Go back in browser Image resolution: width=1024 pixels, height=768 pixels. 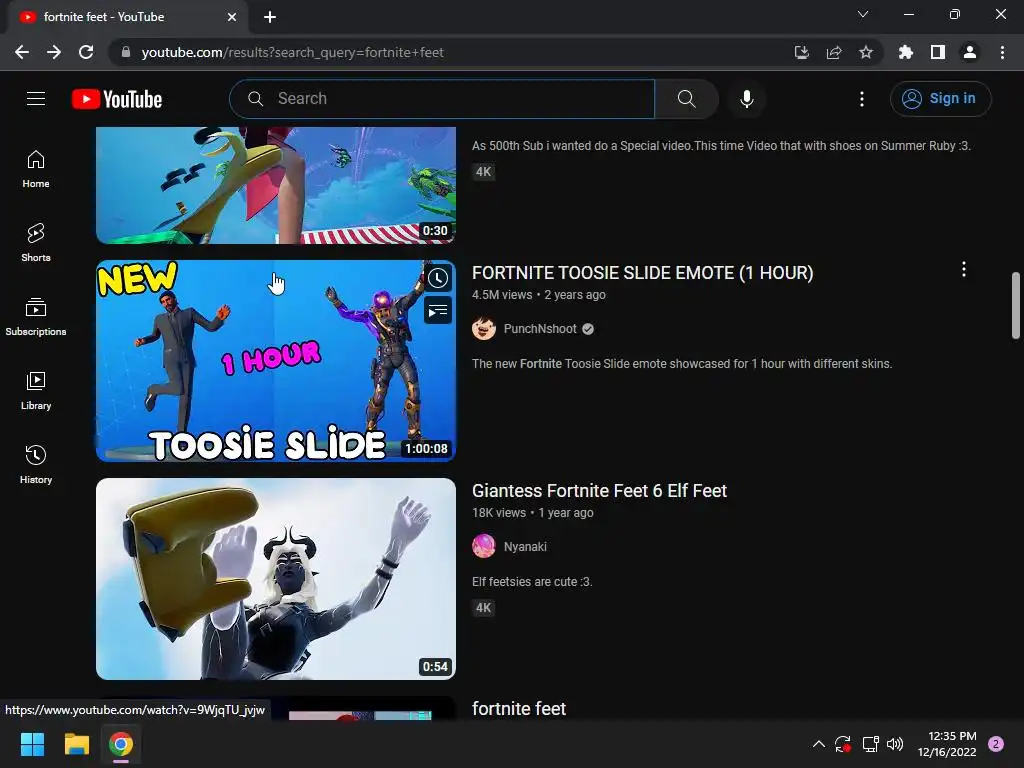[22, 52]
